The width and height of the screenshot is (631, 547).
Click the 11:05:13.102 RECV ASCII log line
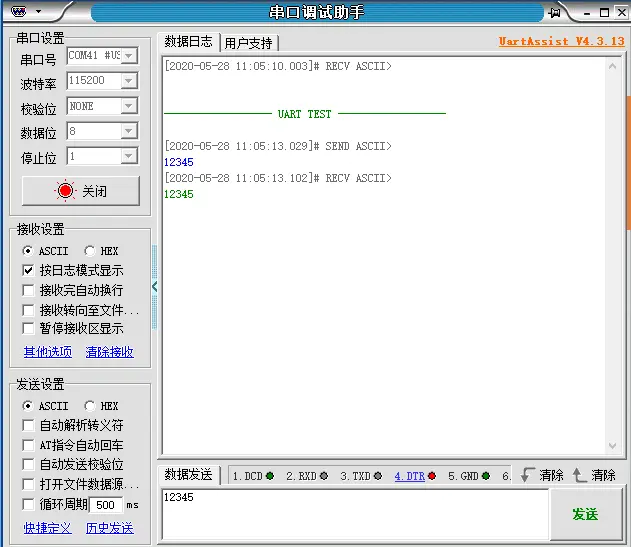click(278, 178)
